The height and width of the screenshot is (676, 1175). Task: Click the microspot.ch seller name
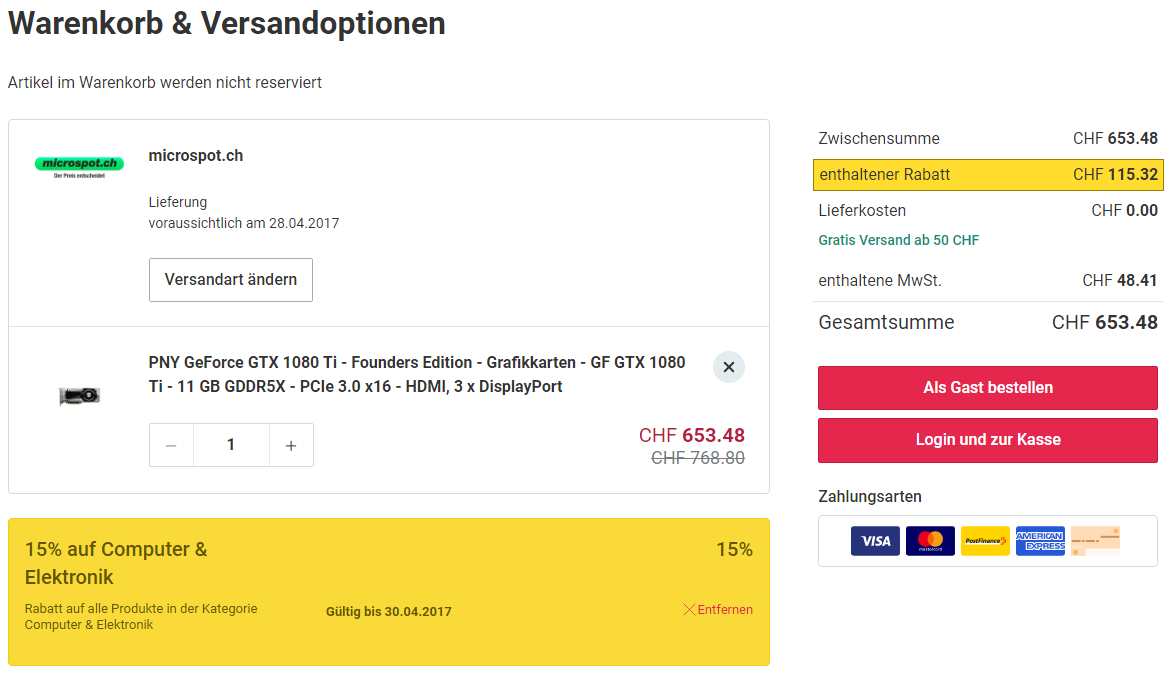(196, 156)
